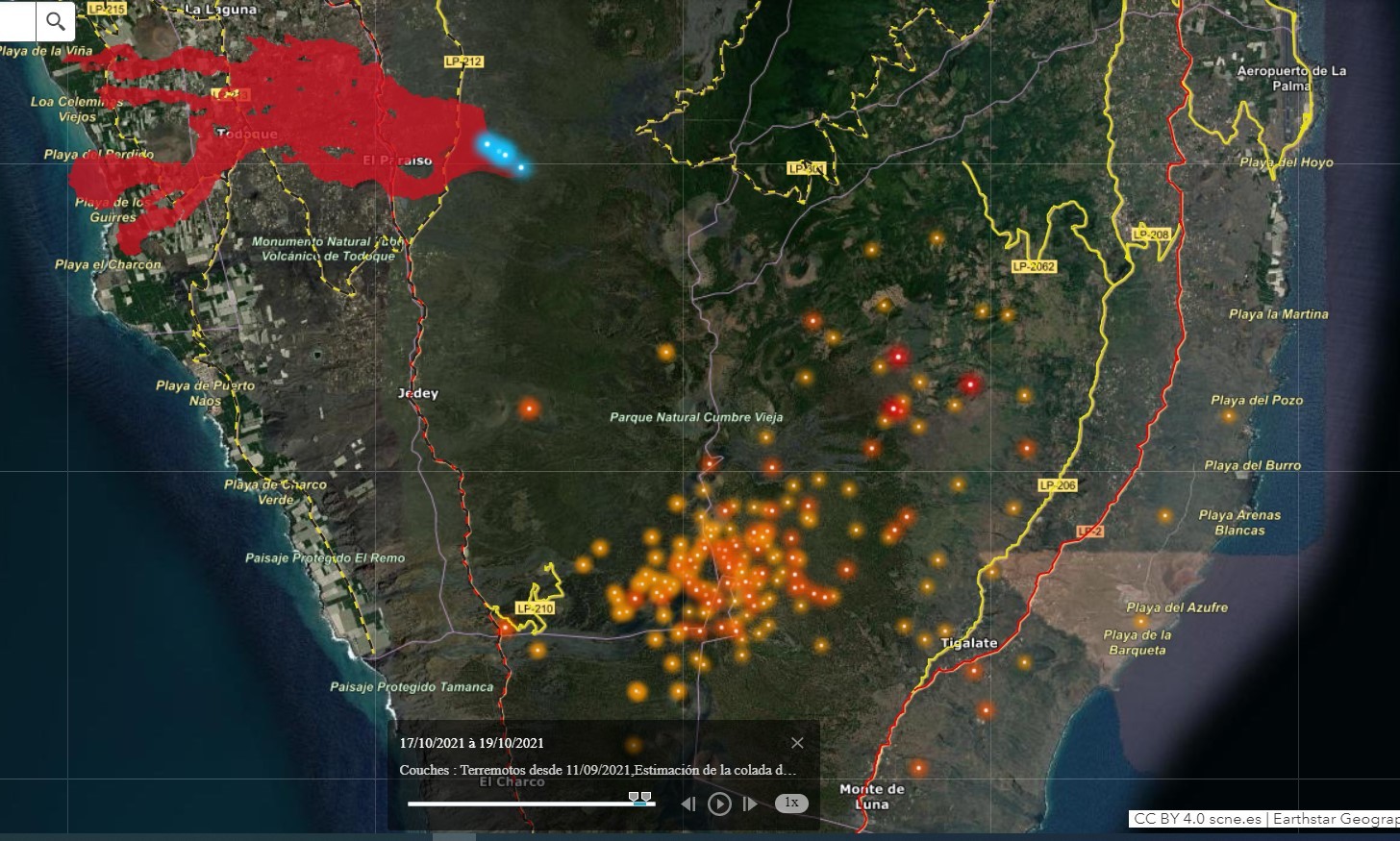Click the Aeropuerto de La Palma label

coord(1291,78)
